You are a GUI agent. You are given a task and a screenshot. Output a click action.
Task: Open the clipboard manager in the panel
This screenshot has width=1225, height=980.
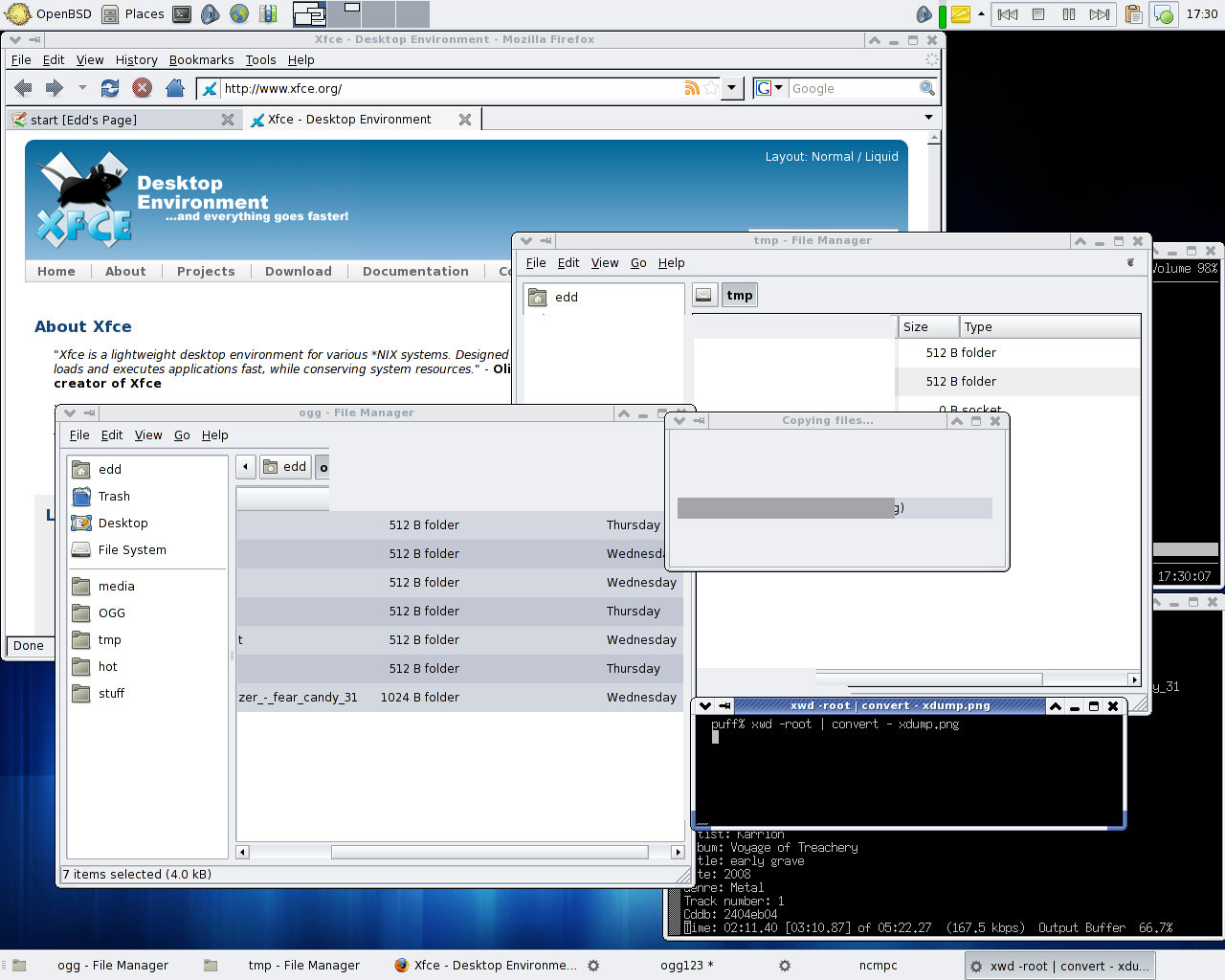point(1134,13)
